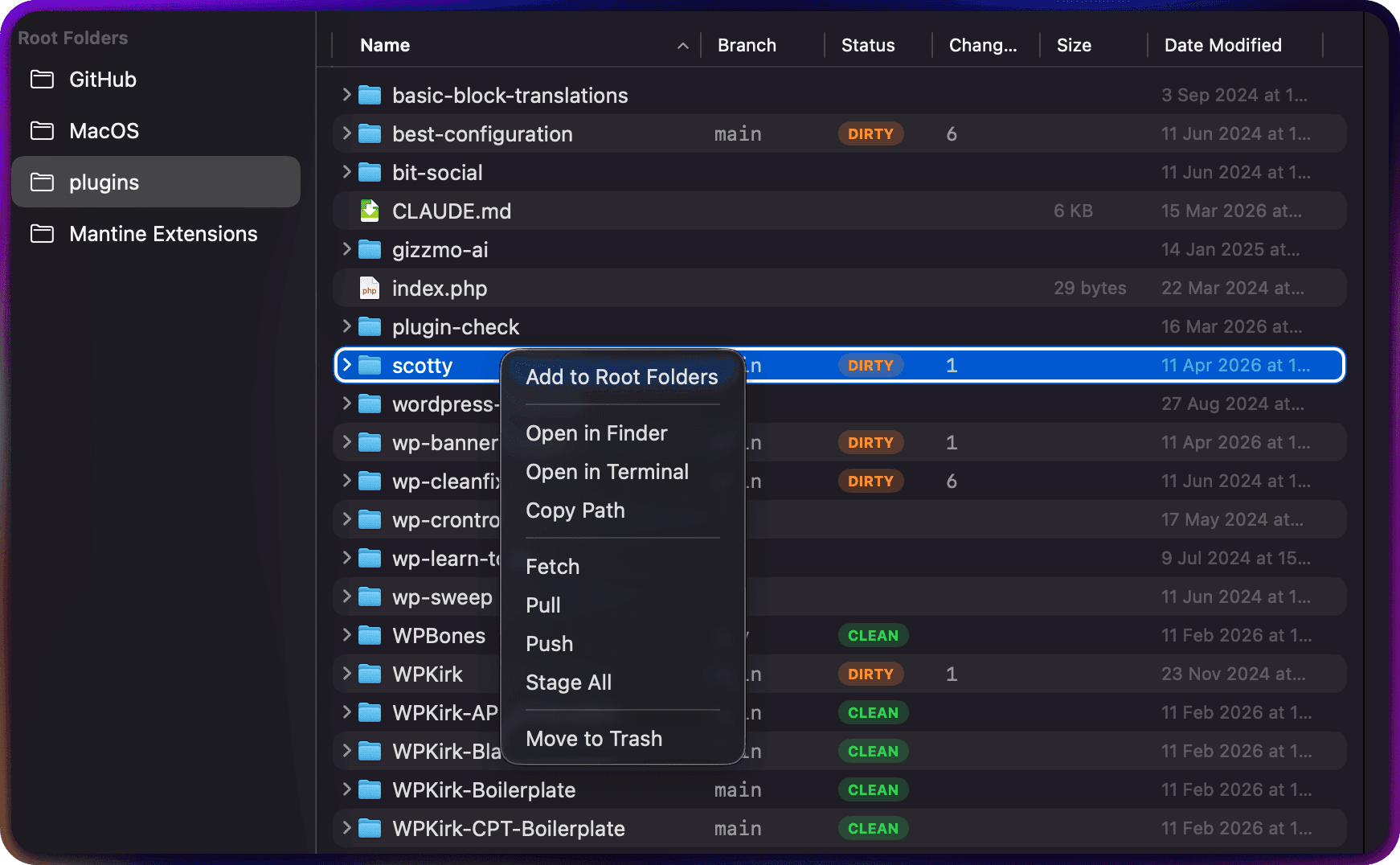This screenshot has height=865, width=1400.
Task: Click the sort chevron on the Name column
Action: click(683, 46)
